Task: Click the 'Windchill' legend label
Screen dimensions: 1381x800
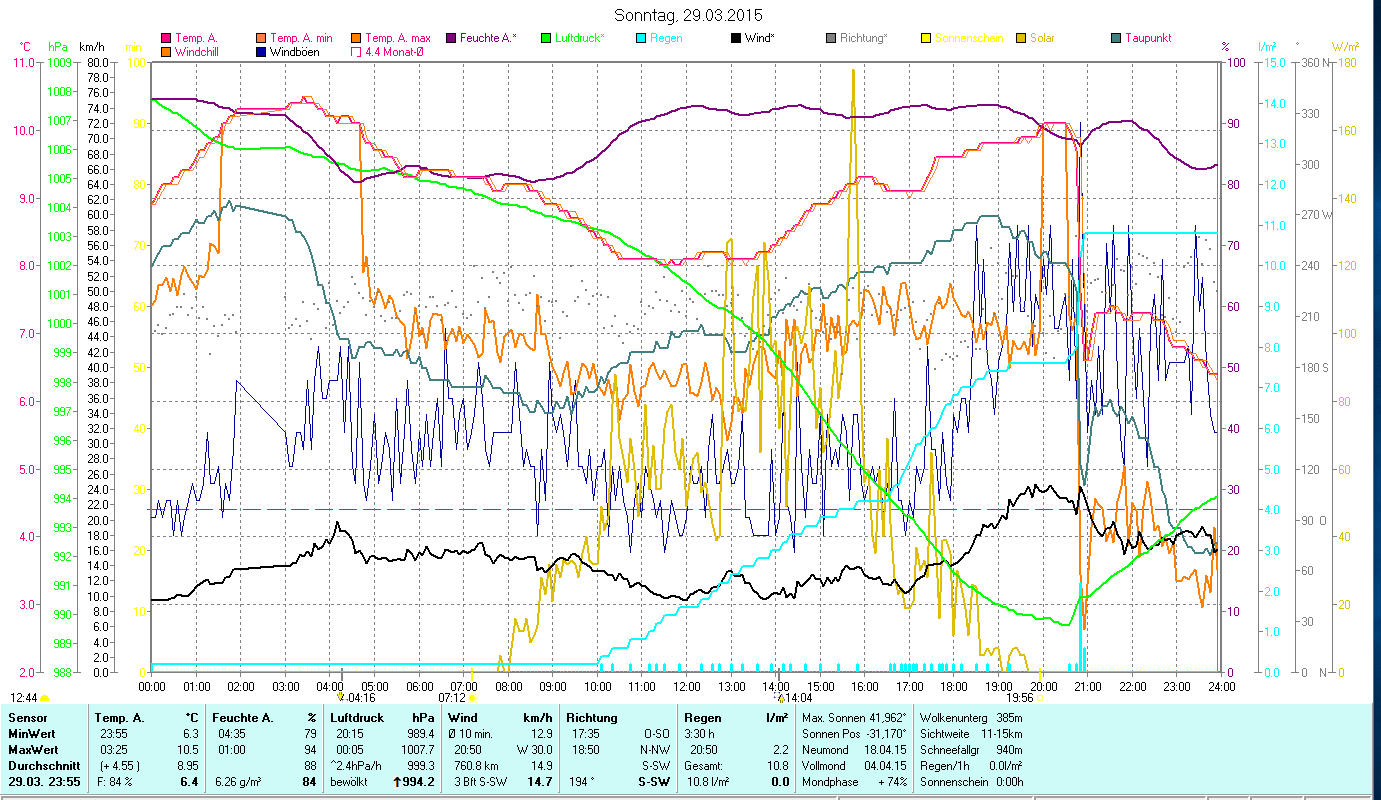Action: (199, 51)
